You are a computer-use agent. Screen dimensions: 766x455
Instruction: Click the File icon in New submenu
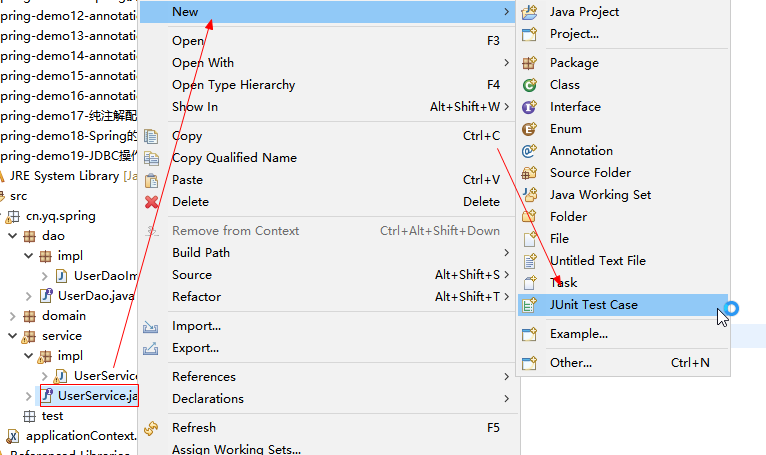click(530, 239)
